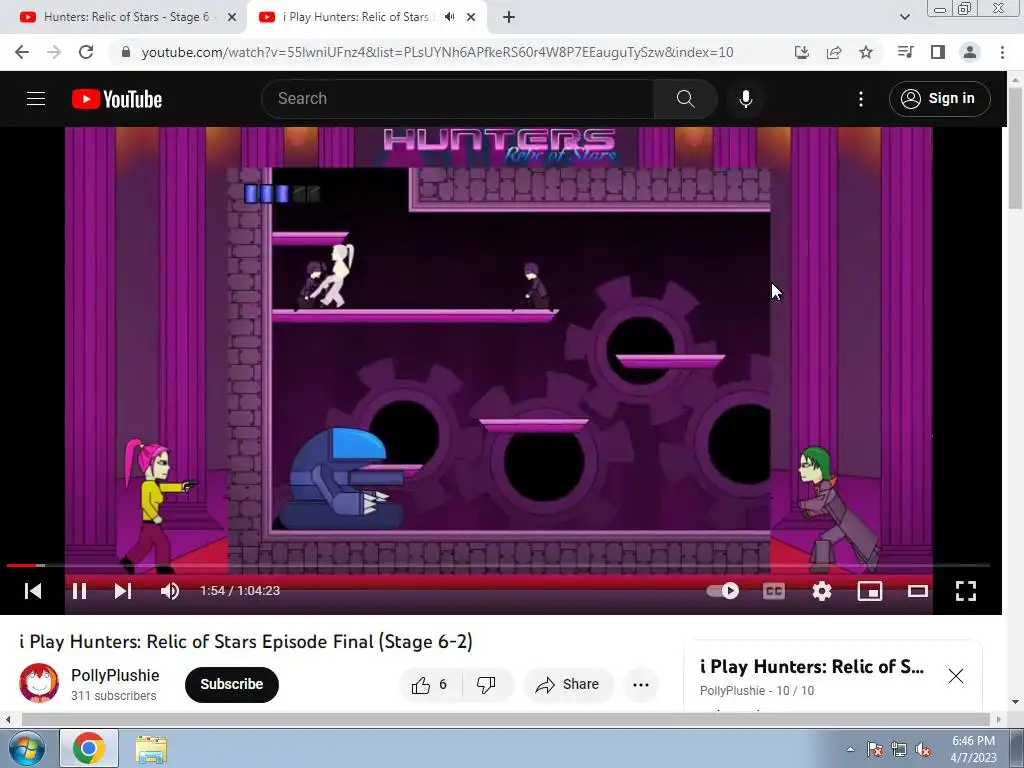The width and height of the screenshot is (1024, 768).
Task: Search with your voice microphone
Action: pyautogui.click(x=746, y=99)
